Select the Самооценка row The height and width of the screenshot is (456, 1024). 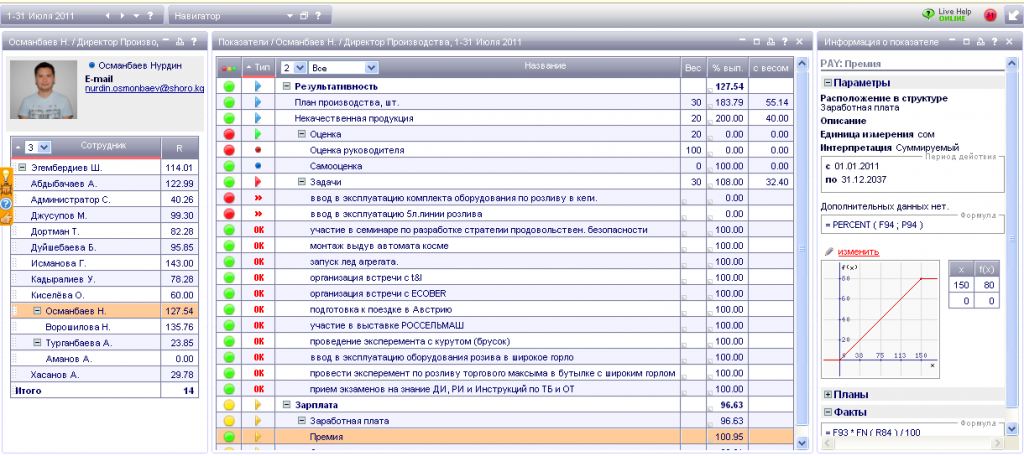pyautogui.click(x=506, y=166)
